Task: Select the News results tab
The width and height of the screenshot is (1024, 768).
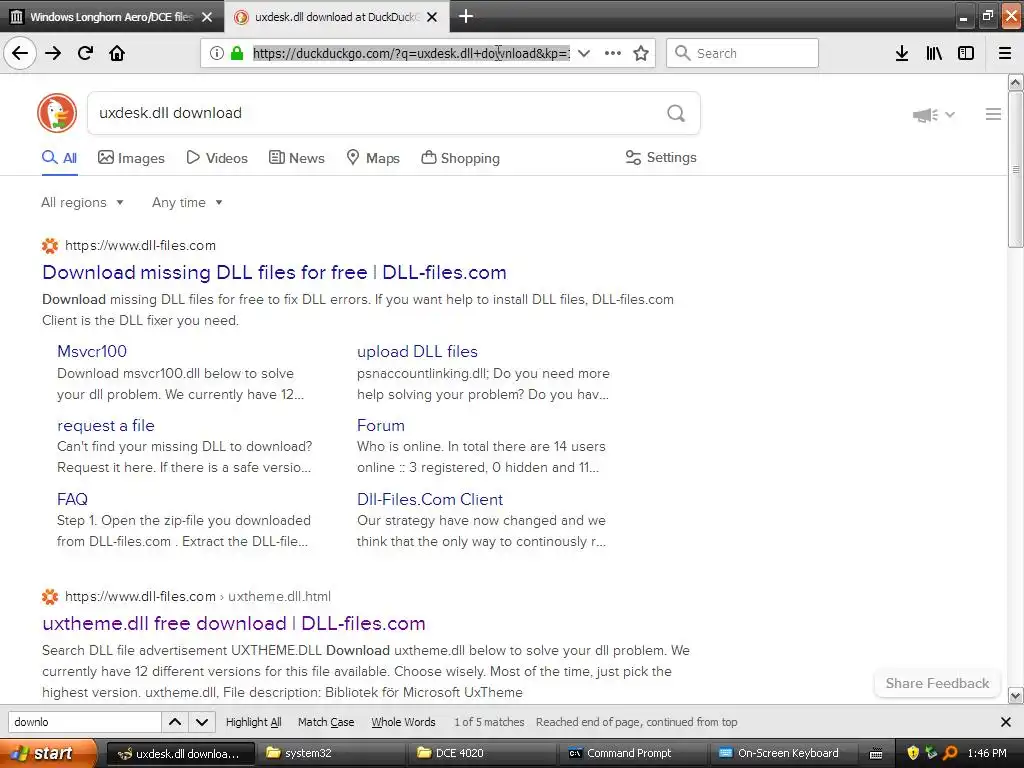Action: [x=296, y=158]
